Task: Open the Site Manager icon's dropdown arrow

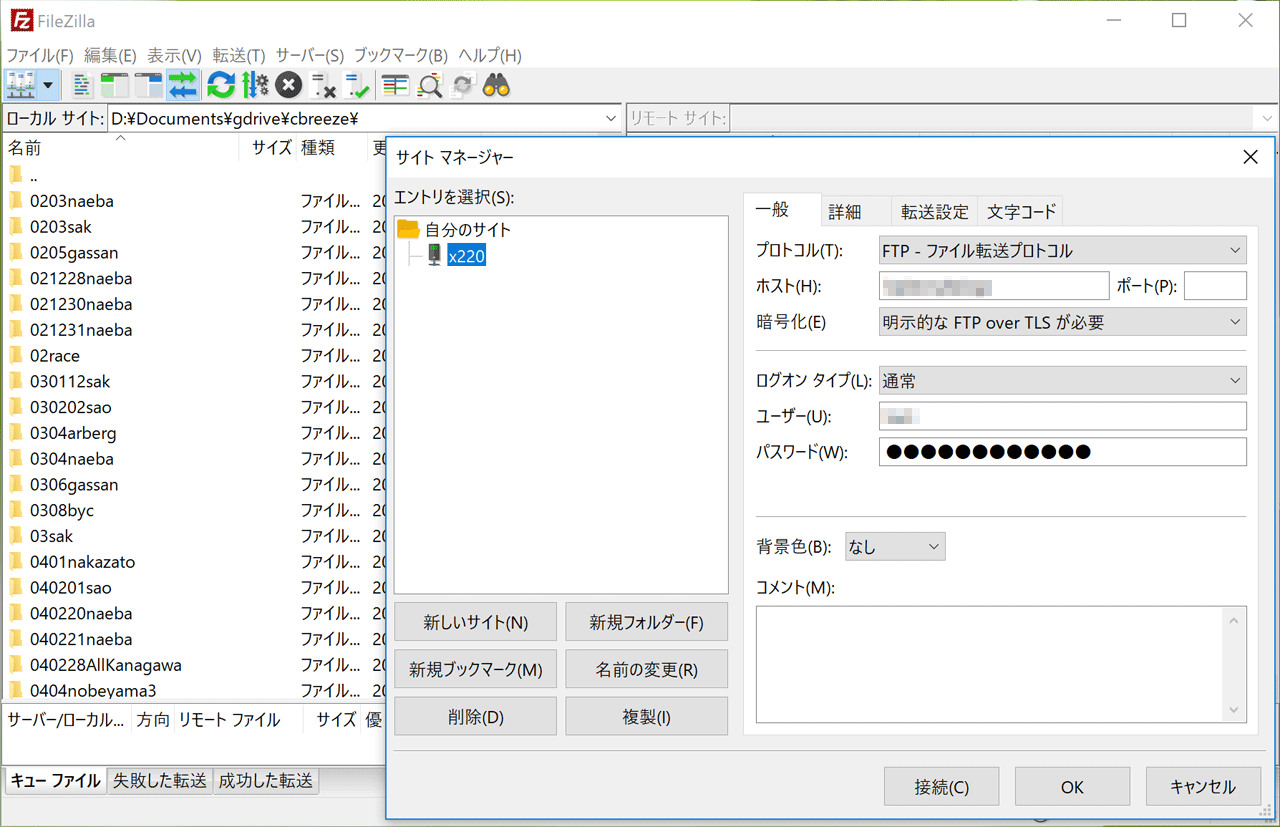Action: 48,85
